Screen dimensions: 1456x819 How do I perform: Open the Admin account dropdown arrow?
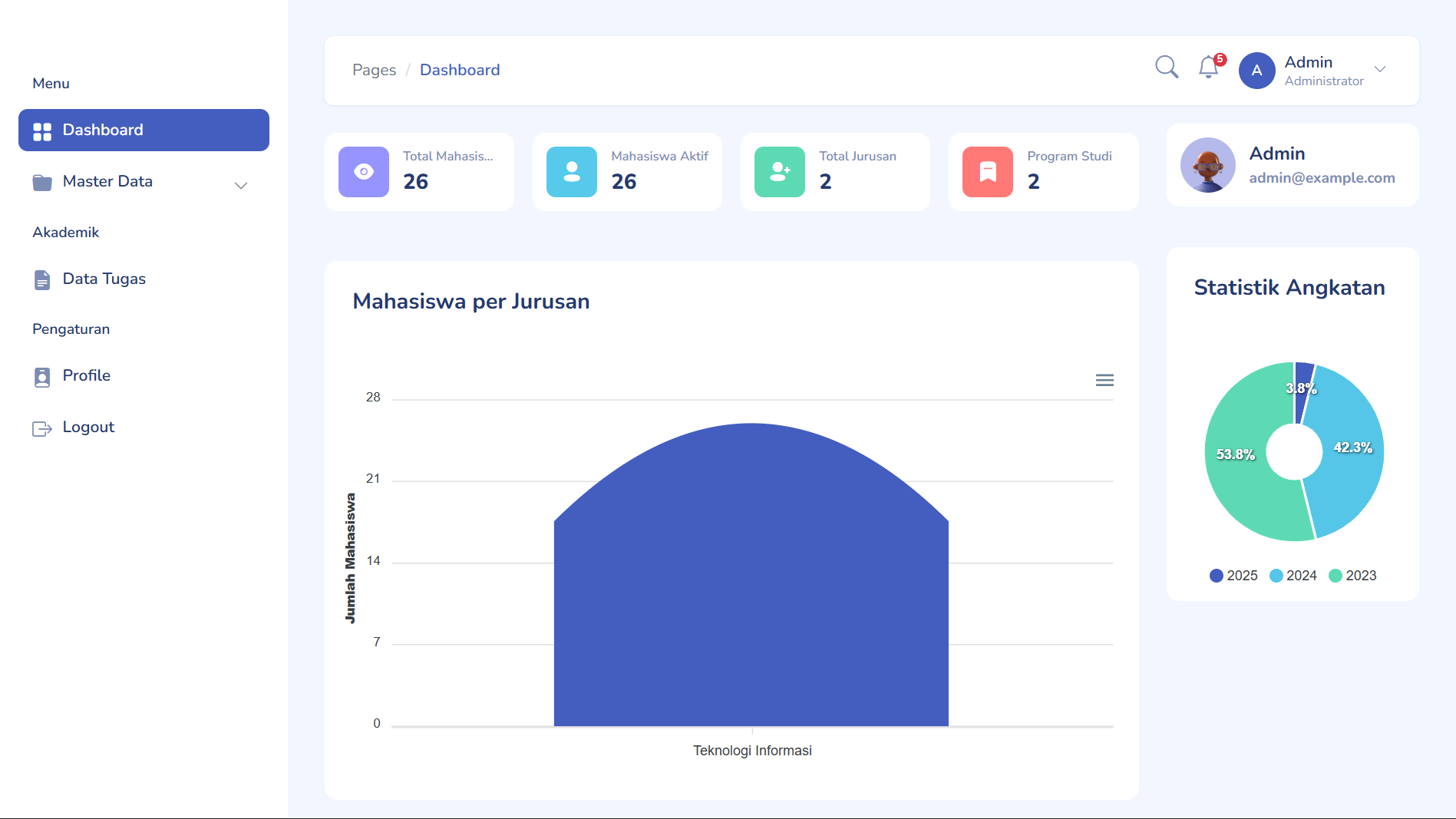[x=1380, y=70]
